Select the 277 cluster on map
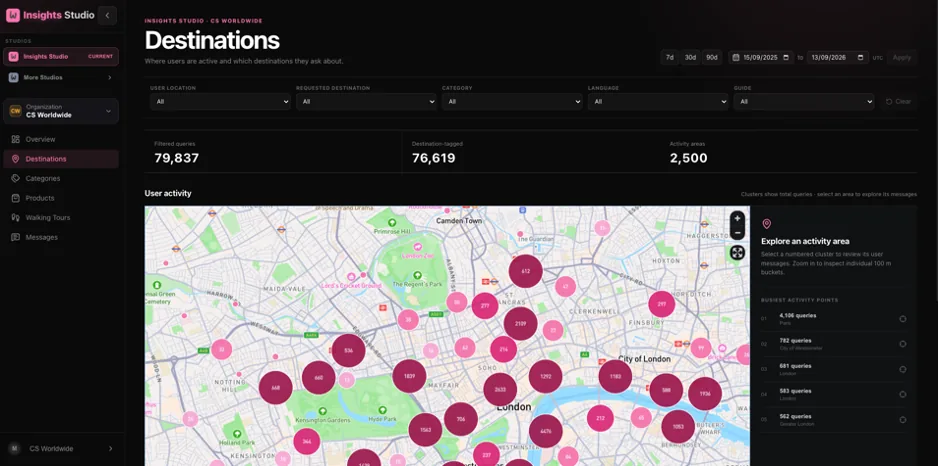Screen dimensions: 938x466 [x=485, y=306]
